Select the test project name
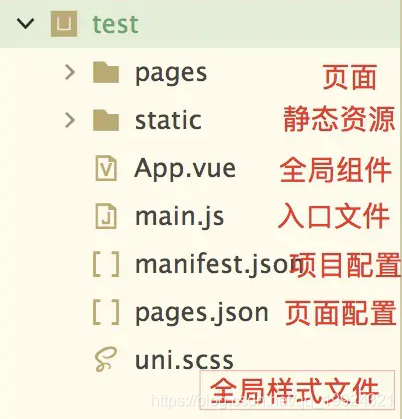Viewport: 402px width, 419px height. coord(115,24)
